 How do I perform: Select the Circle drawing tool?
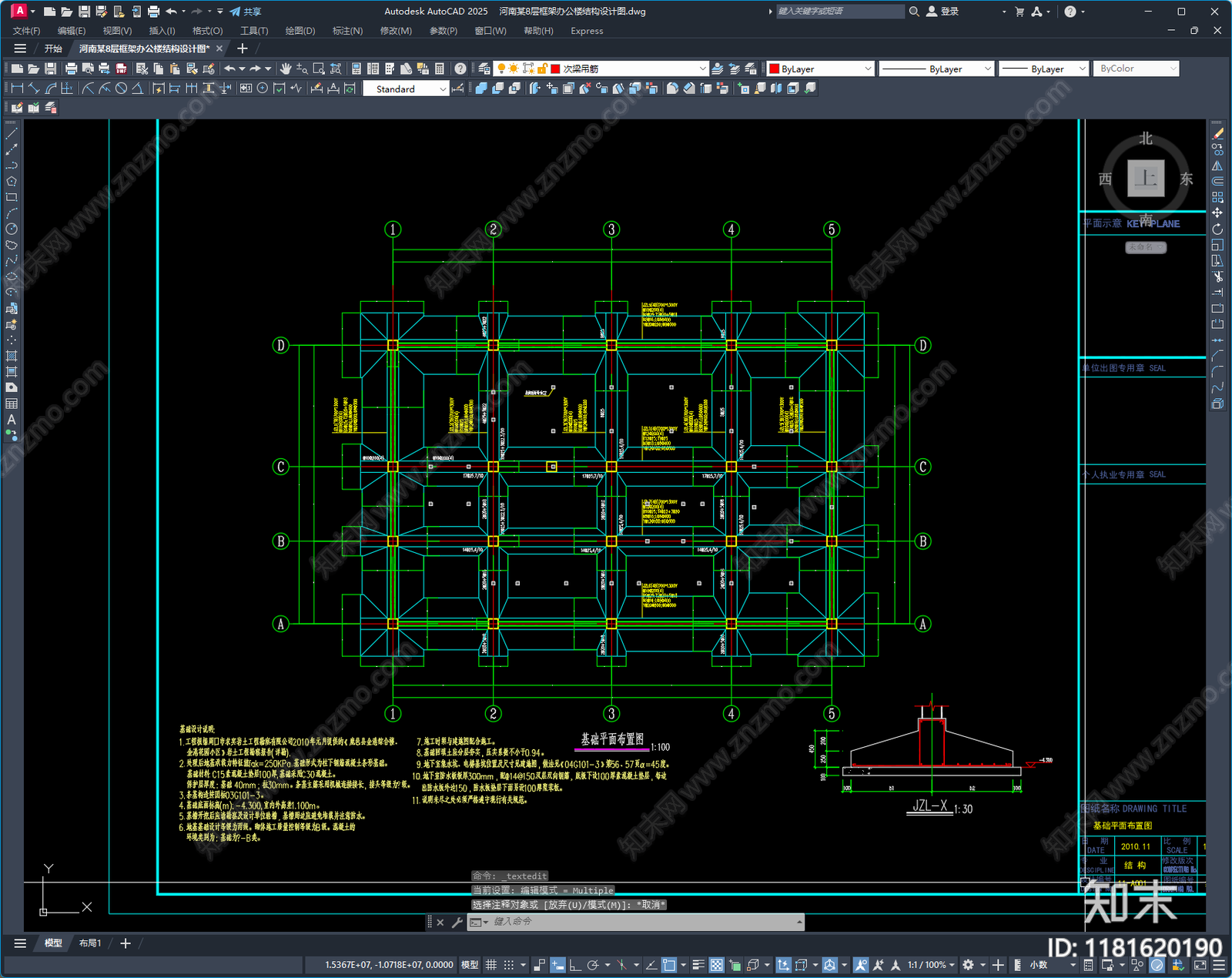12,229
